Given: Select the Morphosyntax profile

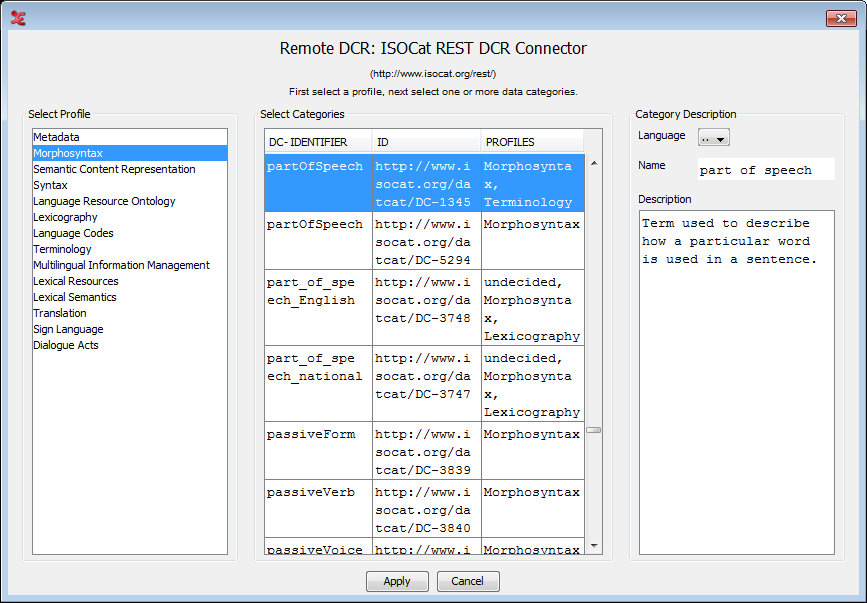Looking at the screenshot, I should pos(129,153).
